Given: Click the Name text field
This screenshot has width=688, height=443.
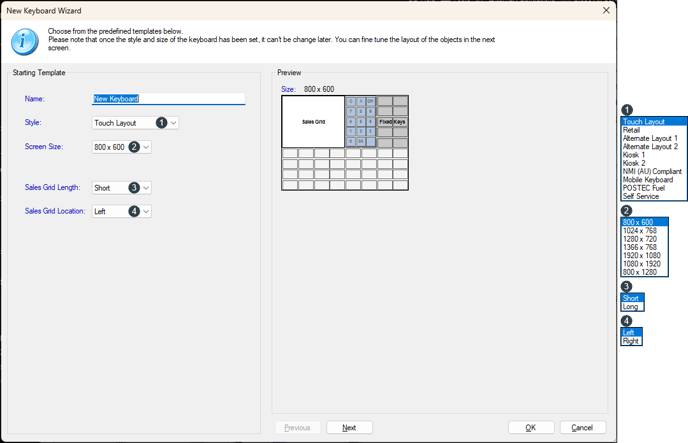Looking at the screenshot, I should tap(168, 99).
